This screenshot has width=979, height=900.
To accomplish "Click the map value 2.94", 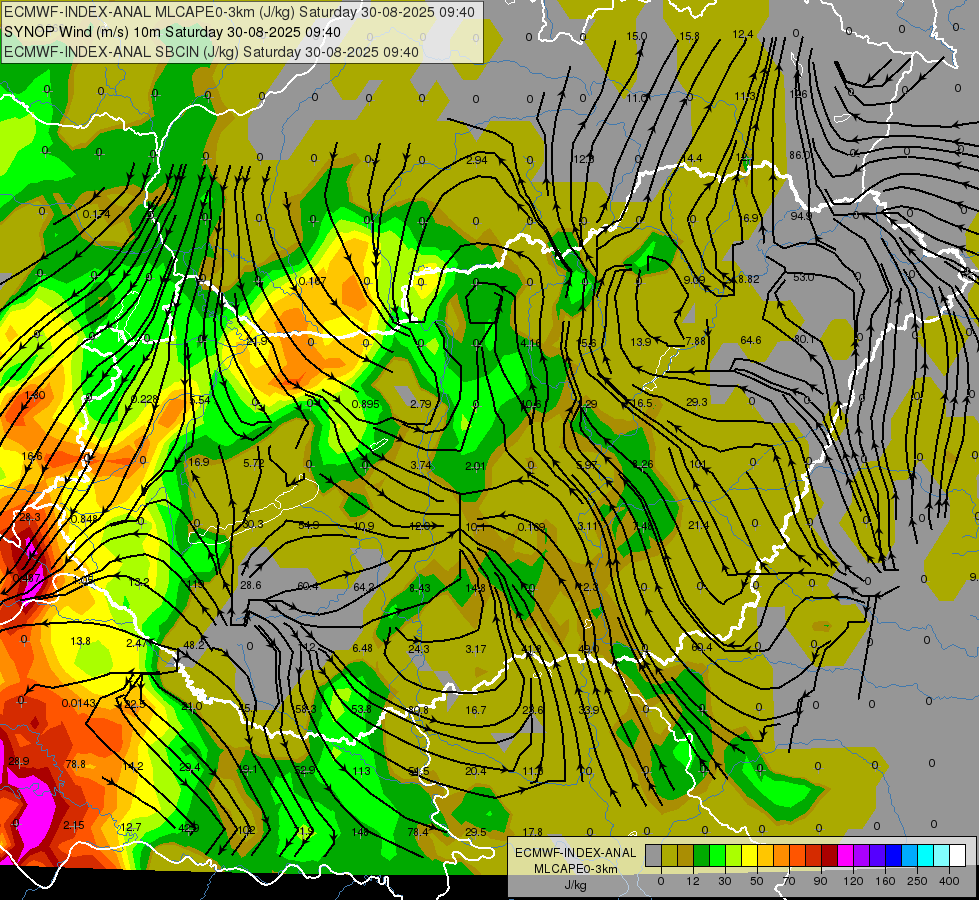I will 476,160.
